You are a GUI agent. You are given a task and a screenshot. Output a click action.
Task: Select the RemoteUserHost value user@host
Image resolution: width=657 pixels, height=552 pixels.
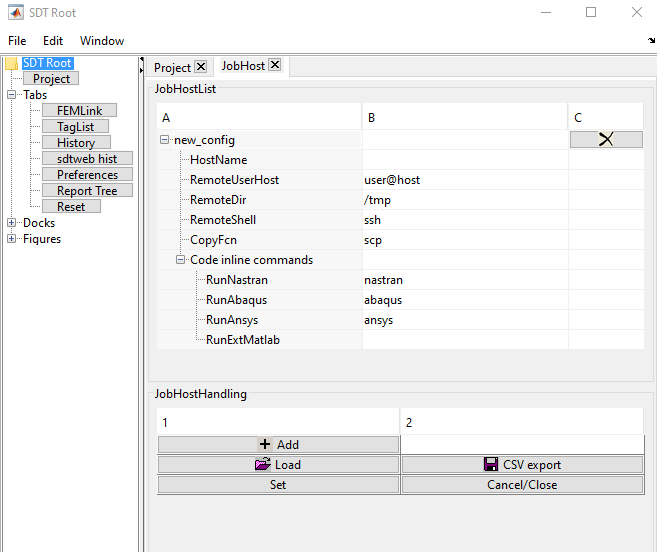point(392,180)
